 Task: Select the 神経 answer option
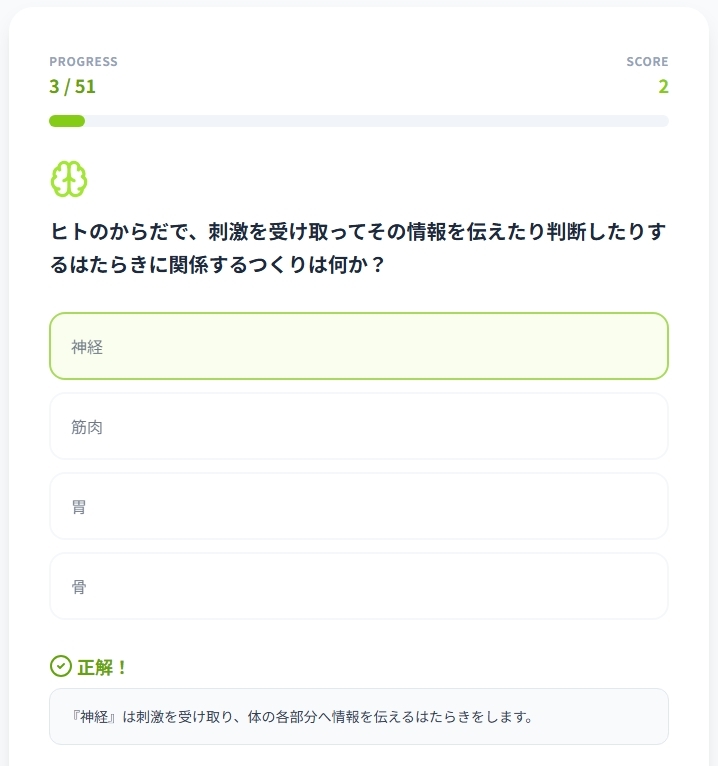[x=358, y=346]
